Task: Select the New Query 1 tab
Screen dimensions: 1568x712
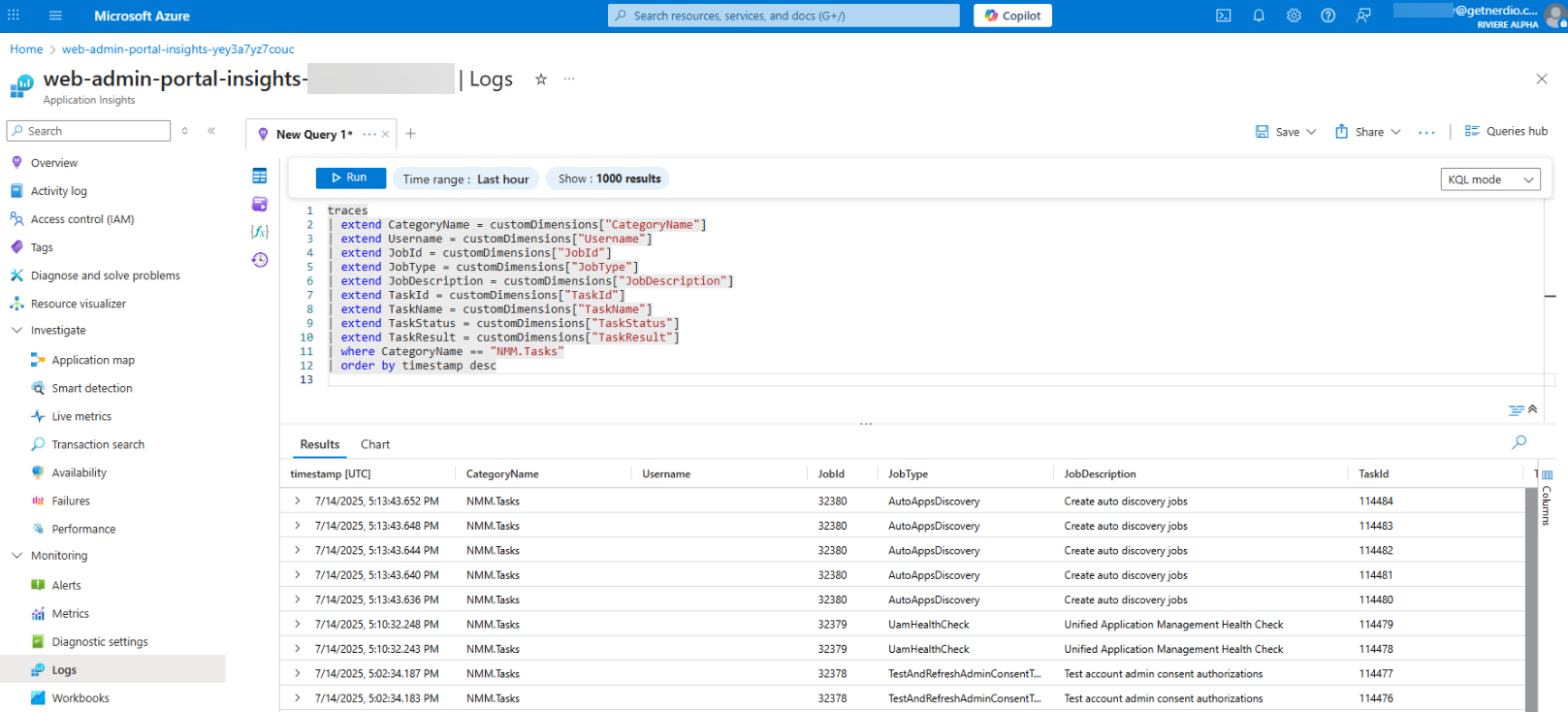Action: pos(313,135)
